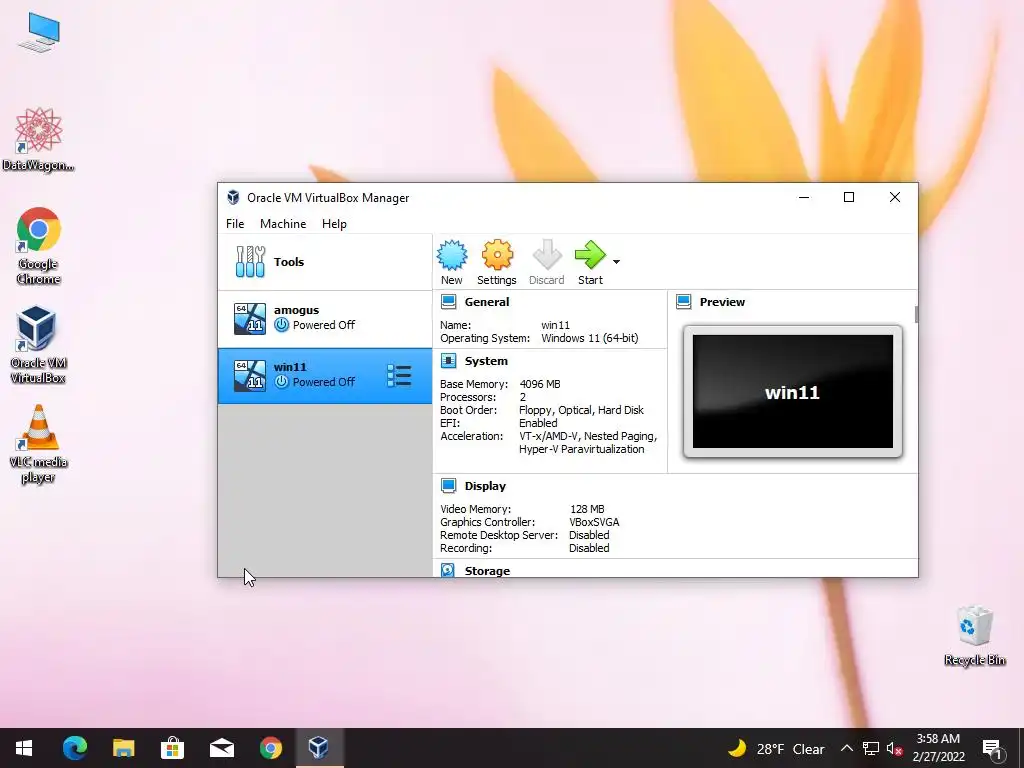Click the win11 preview thumbnail
This screenshot has height=768, width=1024.
(793, 392)
